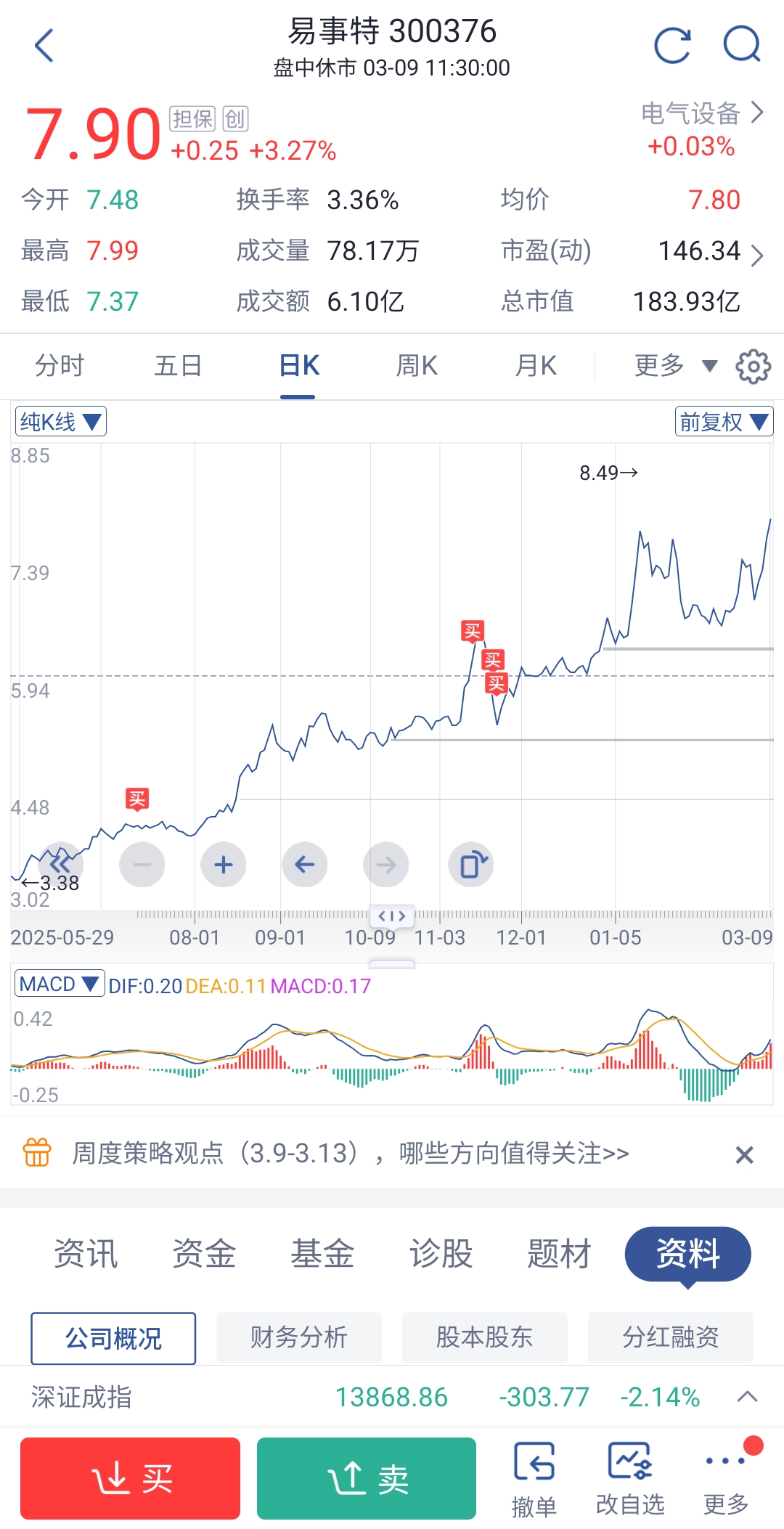The image size is (784, 1529).
Task: Expand the MACD indicator selector
Action: tap(59, 984)
